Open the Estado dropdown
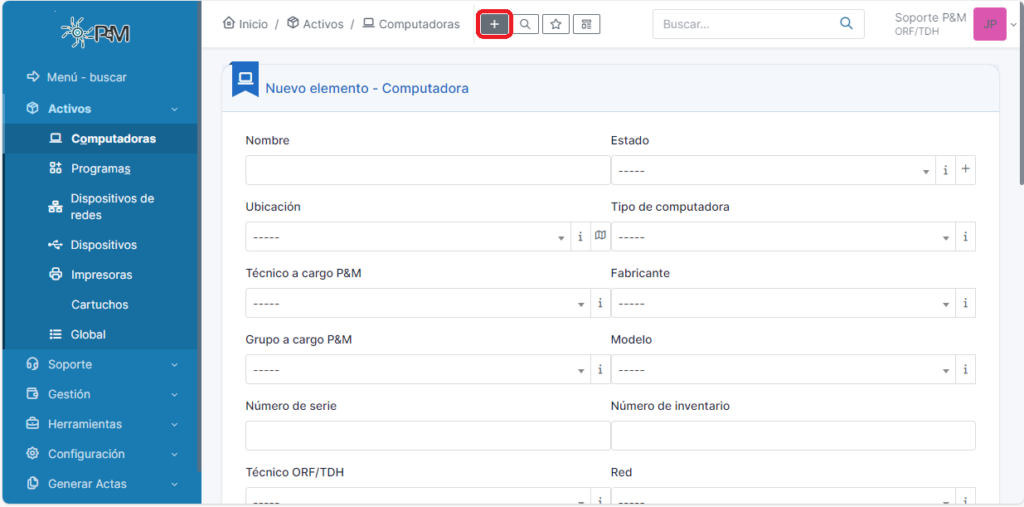 click(x=772, y=171)
